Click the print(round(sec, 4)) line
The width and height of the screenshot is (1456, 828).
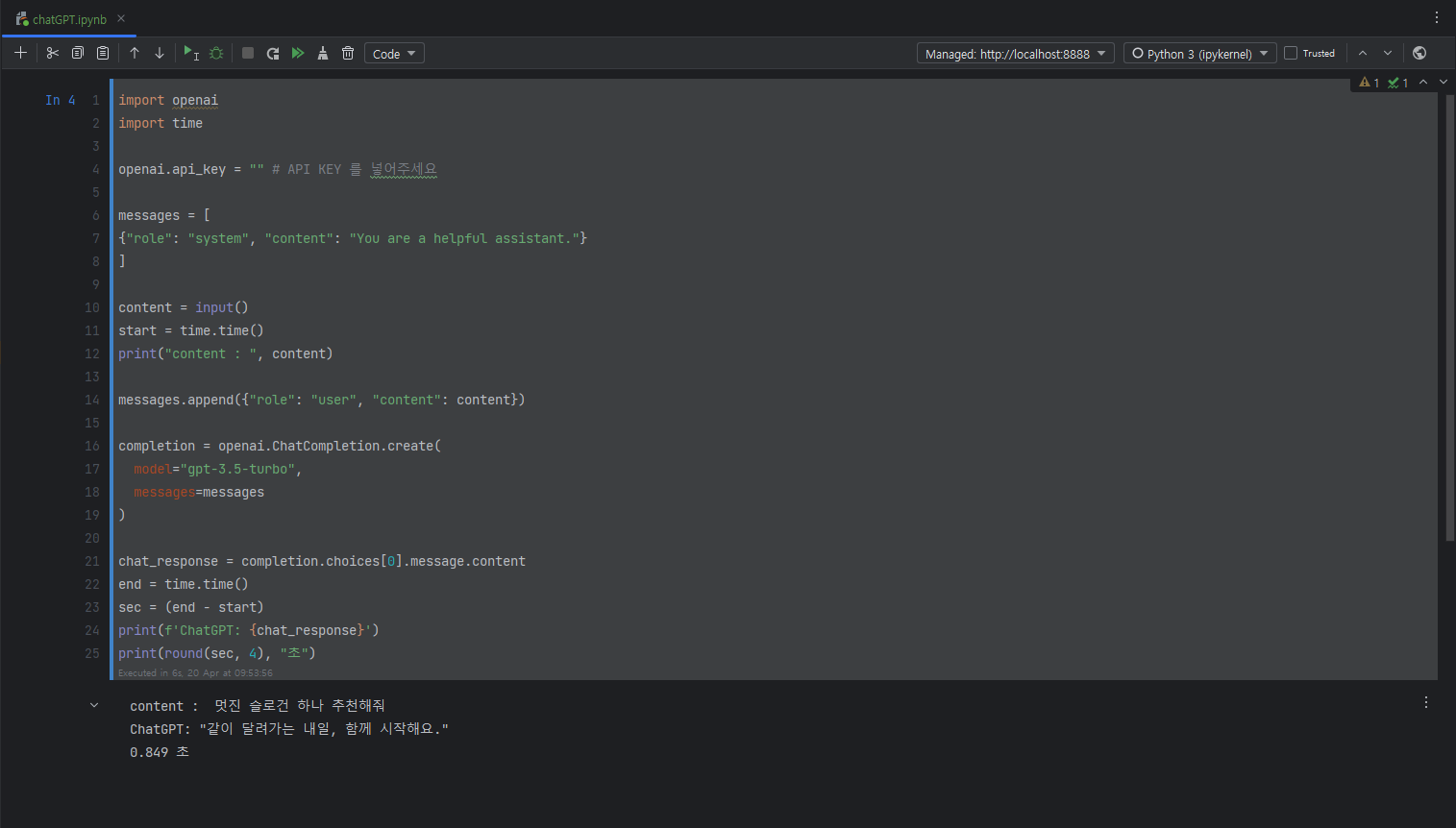point(217,653)
